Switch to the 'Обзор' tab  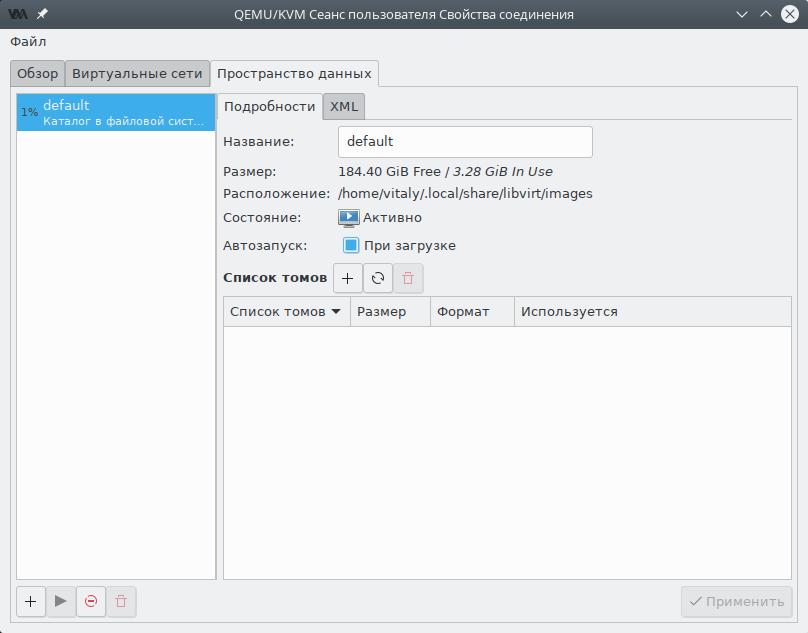[x=38, y=73]
